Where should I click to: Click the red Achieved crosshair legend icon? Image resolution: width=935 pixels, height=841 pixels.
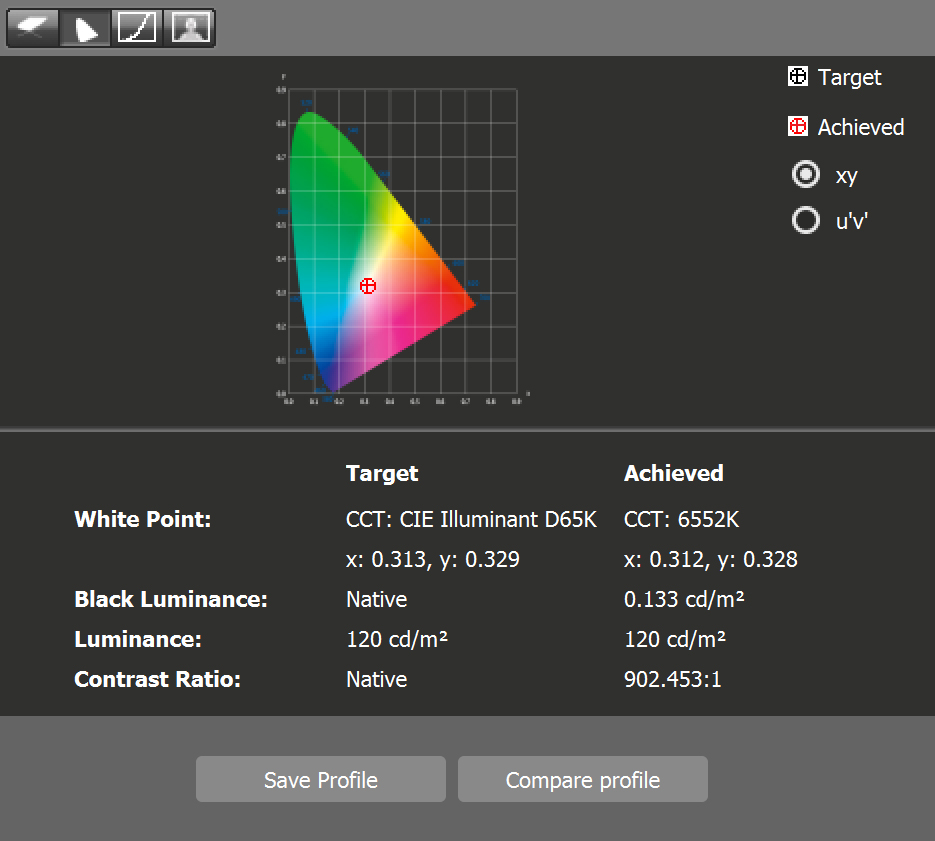(x=798, y=127)
